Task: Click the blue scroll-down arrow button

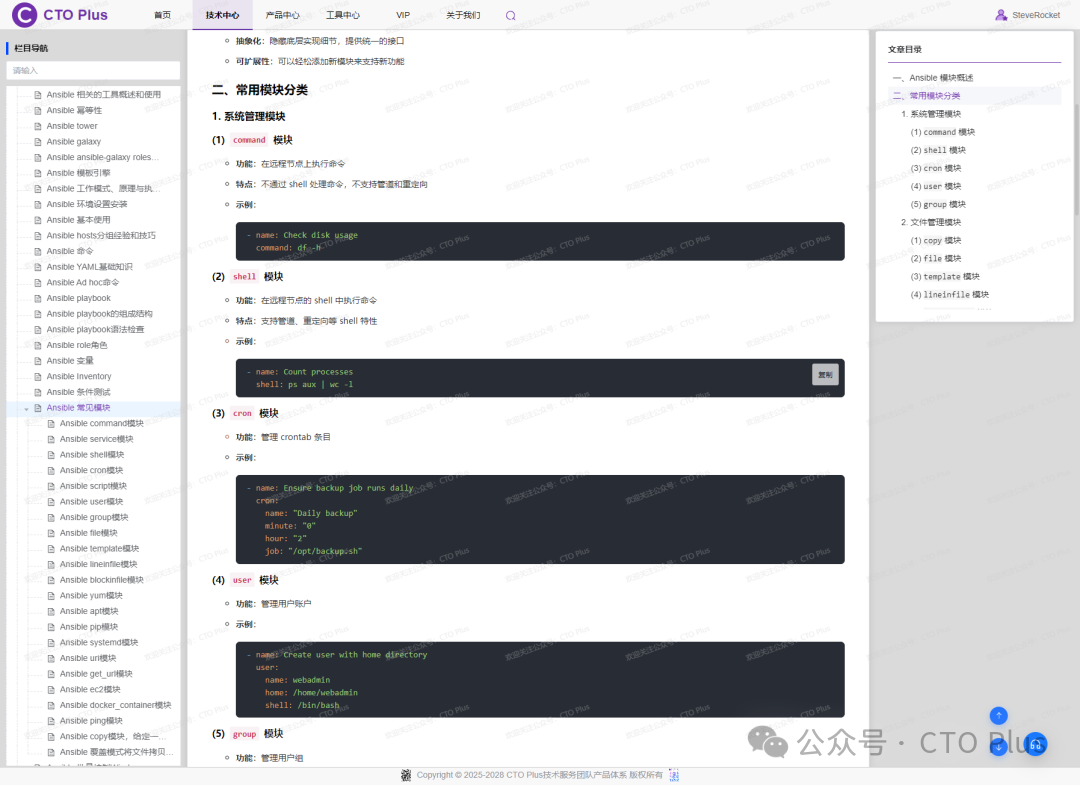Action: (998, 746)
